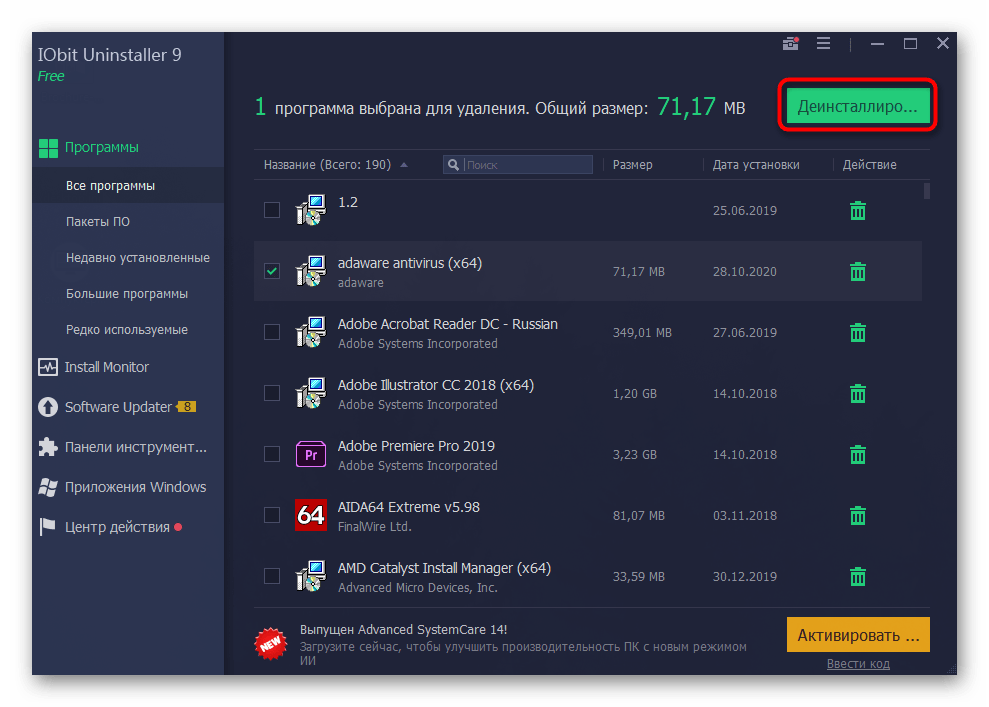Open the Programs section
Screen dimensions: 989x707
click(x=102, y=148)
